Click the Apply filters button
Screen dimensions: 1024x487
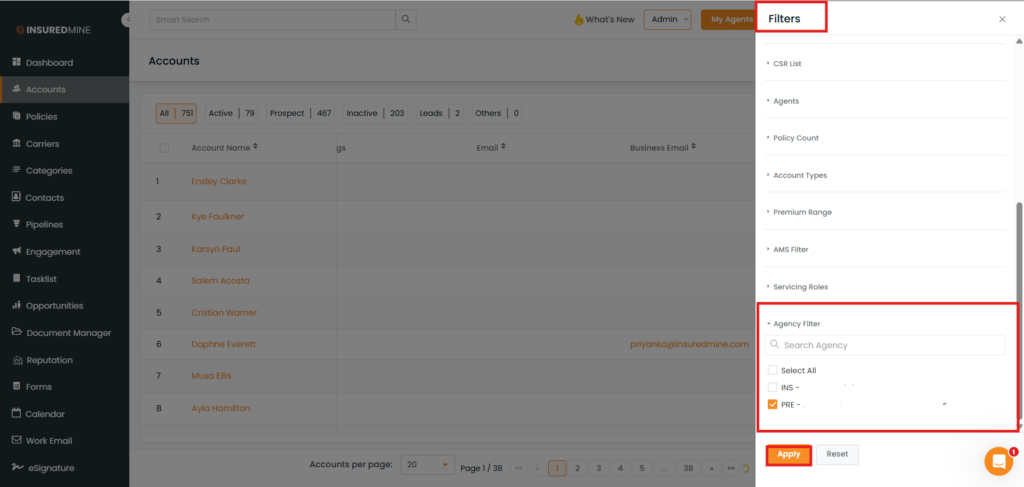[788, 454]
